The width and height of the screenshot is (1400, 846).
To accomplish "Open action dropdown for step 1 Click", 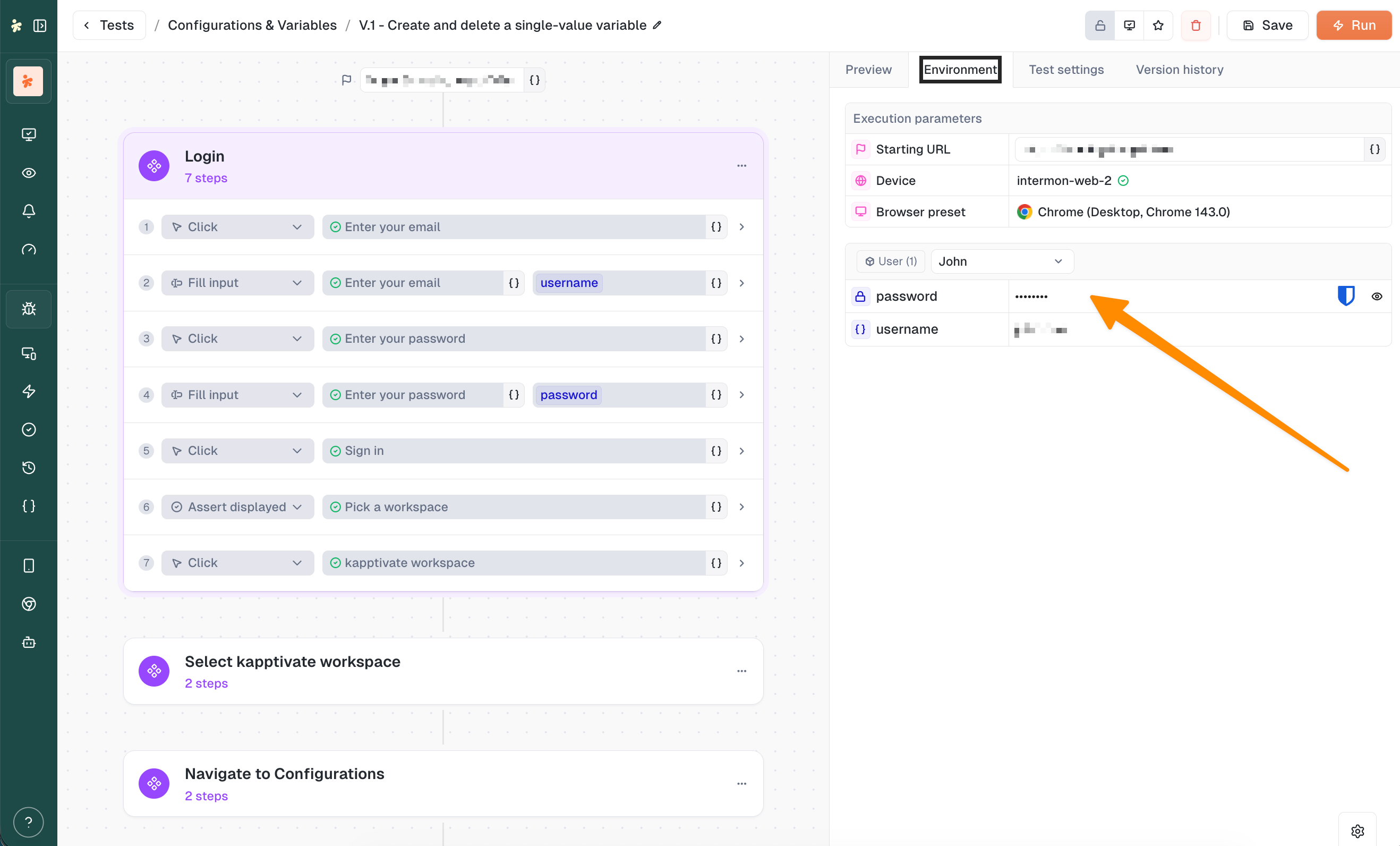I will 237,227.
